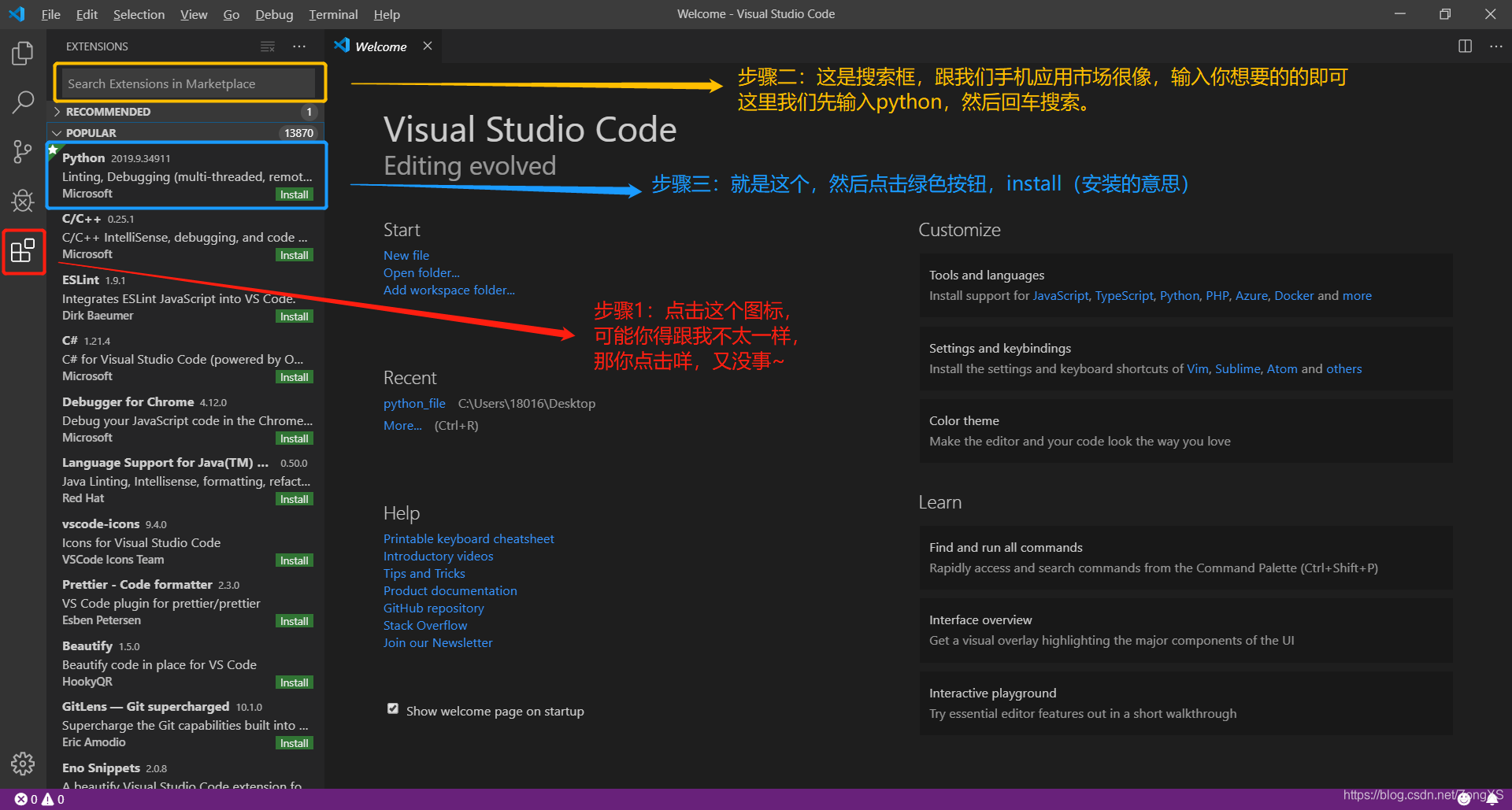Click Vim keybindings link

1197,368
